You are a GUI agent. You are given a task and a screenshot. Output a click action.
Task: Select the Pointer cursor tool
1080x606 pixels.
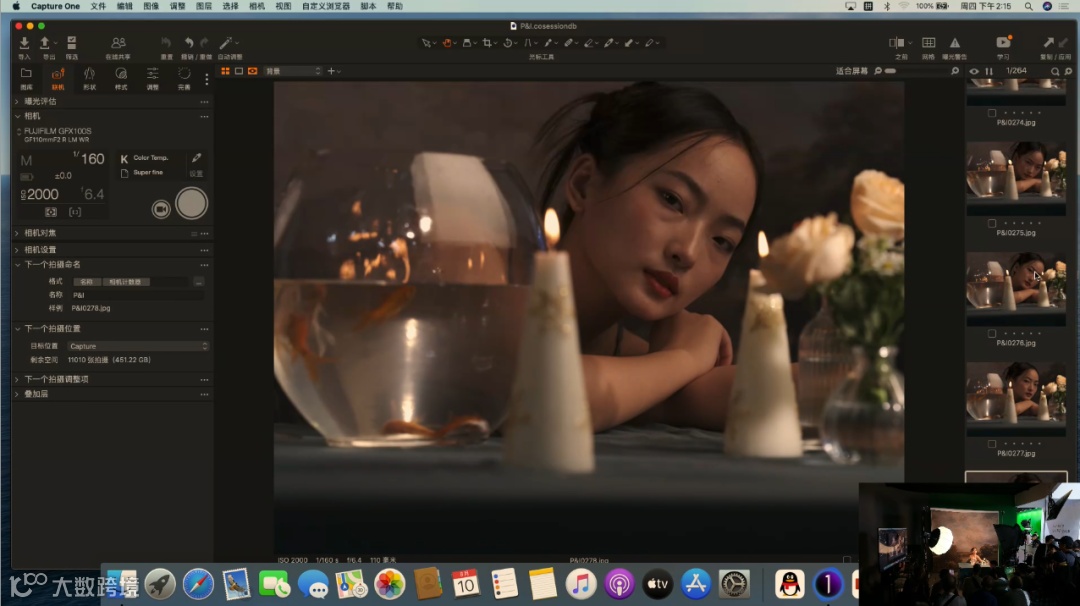[426, 43]
